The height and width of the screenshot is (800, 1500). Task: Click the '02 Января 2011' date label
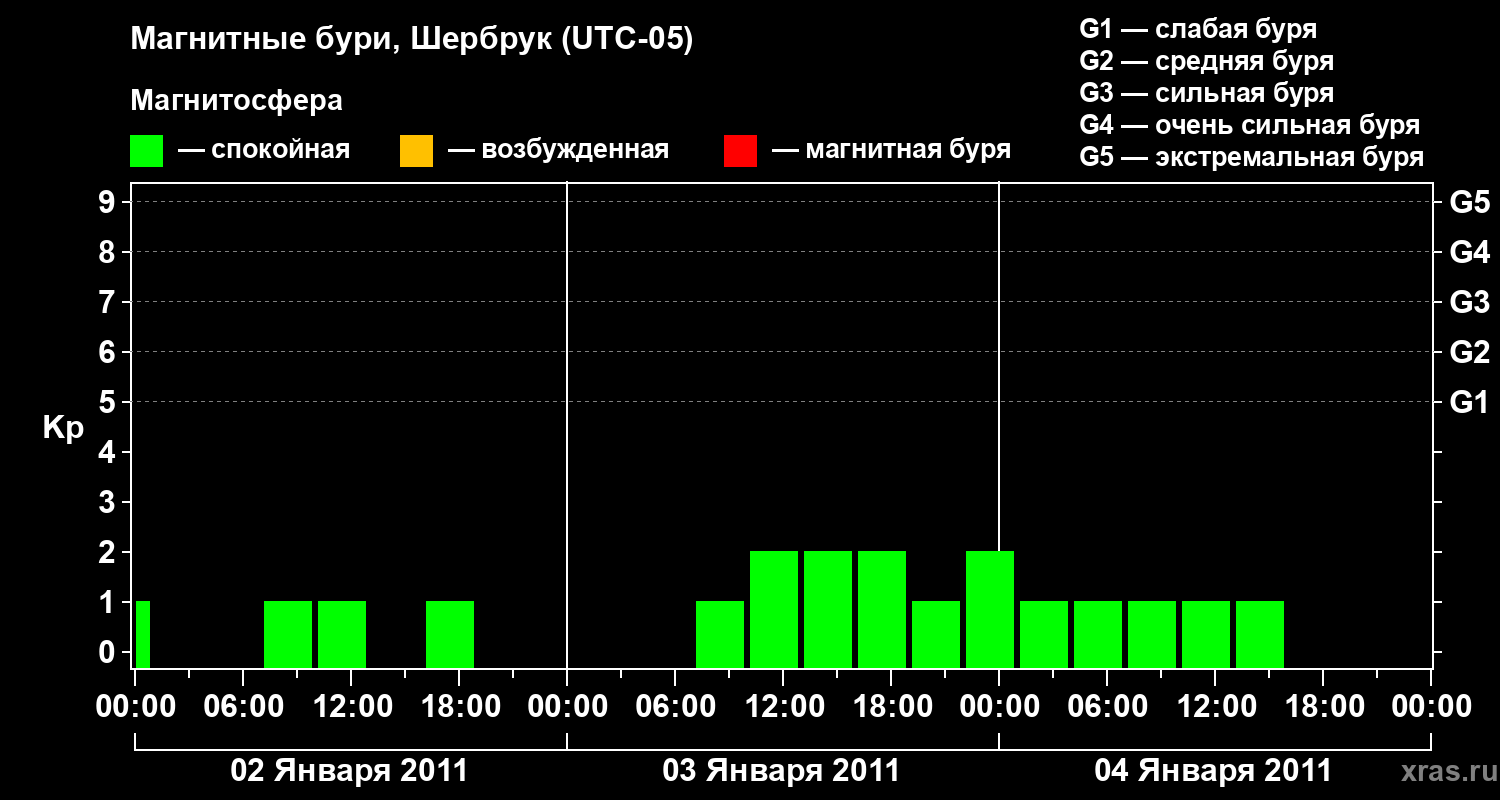coord(349,771)
